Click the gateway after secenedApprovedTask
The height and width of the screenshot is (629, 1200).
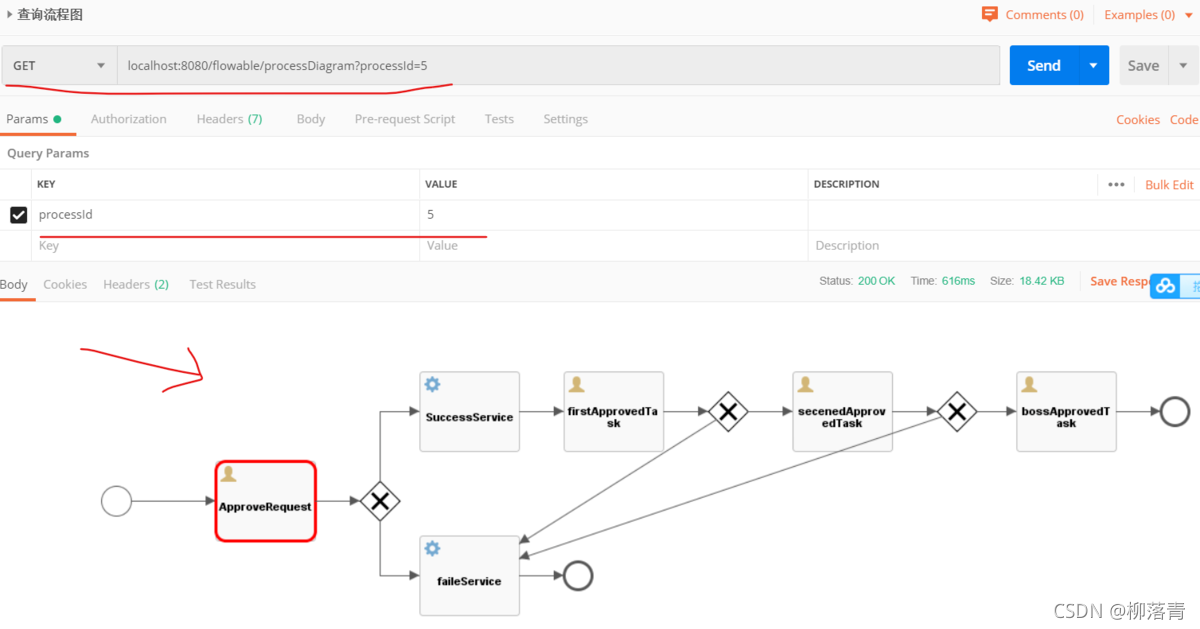click(x=957, y=411)
